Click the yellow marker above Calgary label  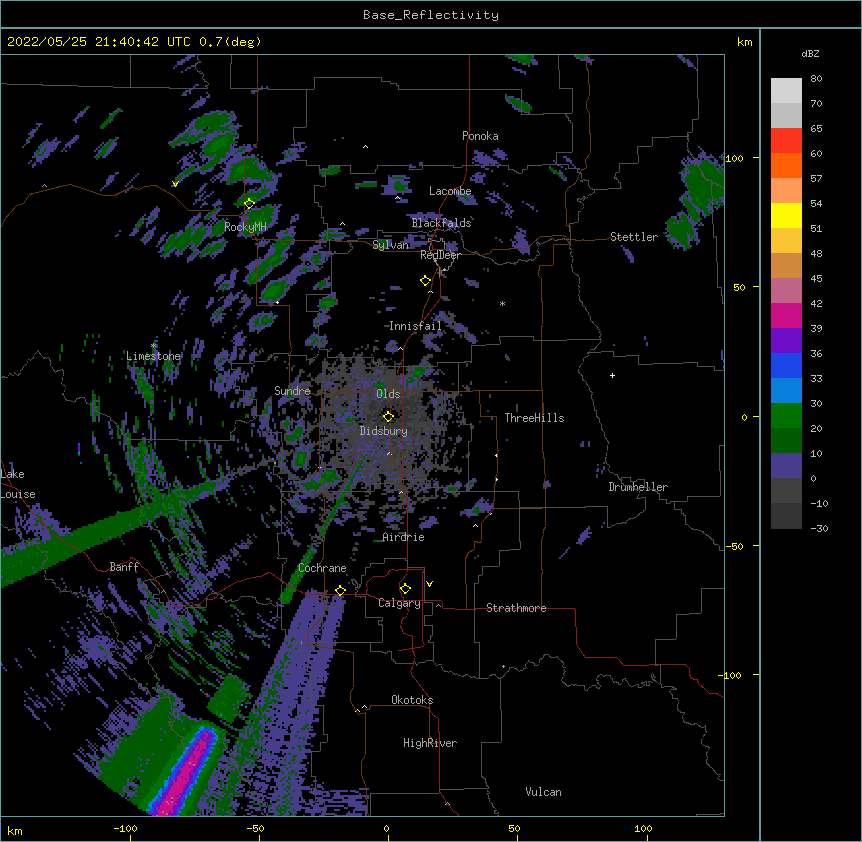tap(405, 589)
